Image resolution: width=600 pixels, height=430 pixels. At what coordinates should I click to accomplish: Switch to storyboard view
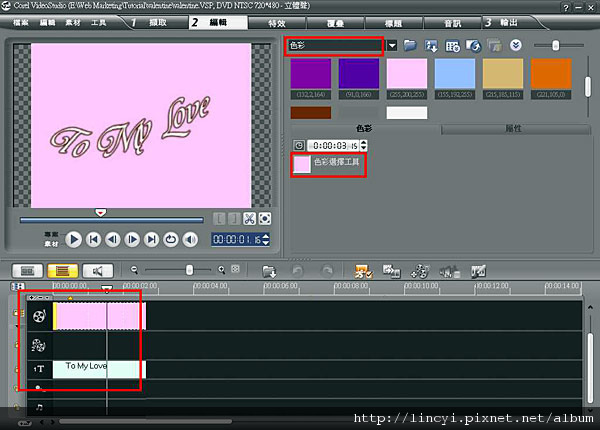coord(27,271)
